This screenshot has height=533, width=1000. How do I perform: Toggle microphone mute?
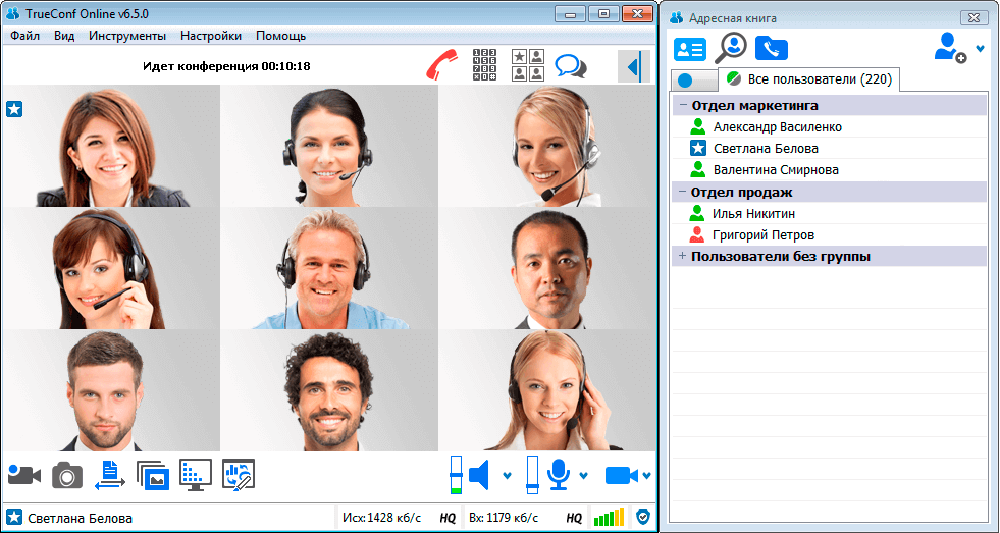point(557,475)
